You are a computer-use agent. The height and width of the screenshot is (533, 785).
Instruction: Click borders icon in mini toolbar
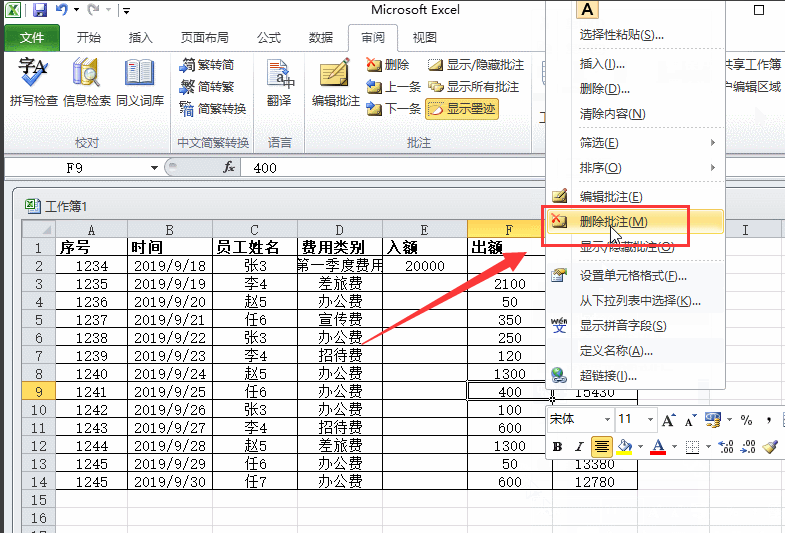[692, 447]
